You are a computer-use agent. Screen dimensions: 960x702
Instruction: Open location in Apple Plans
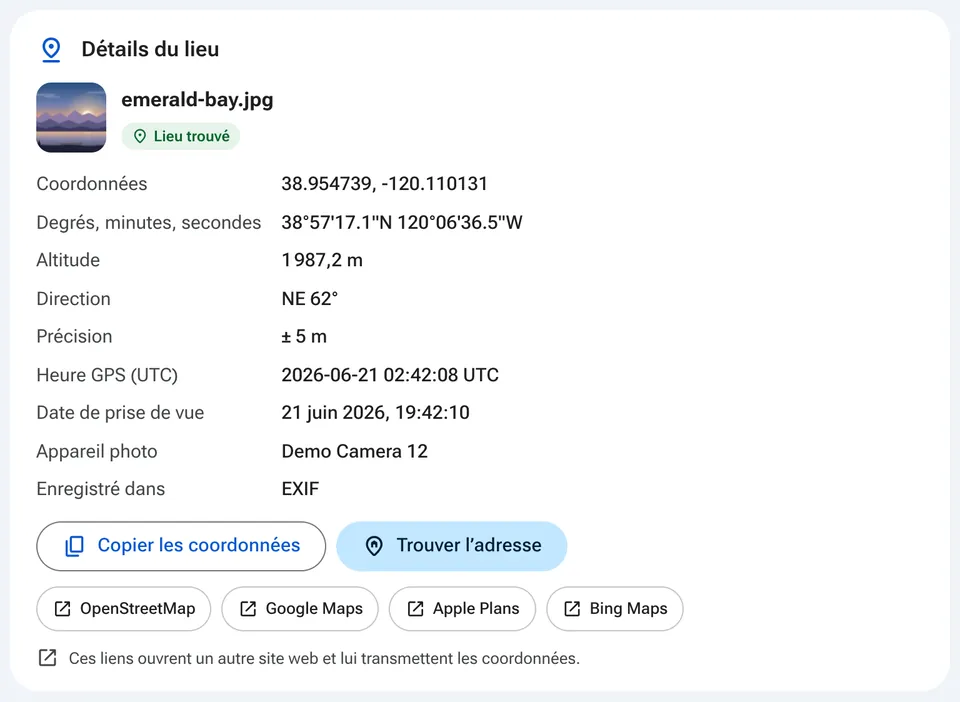coord(462,608)
